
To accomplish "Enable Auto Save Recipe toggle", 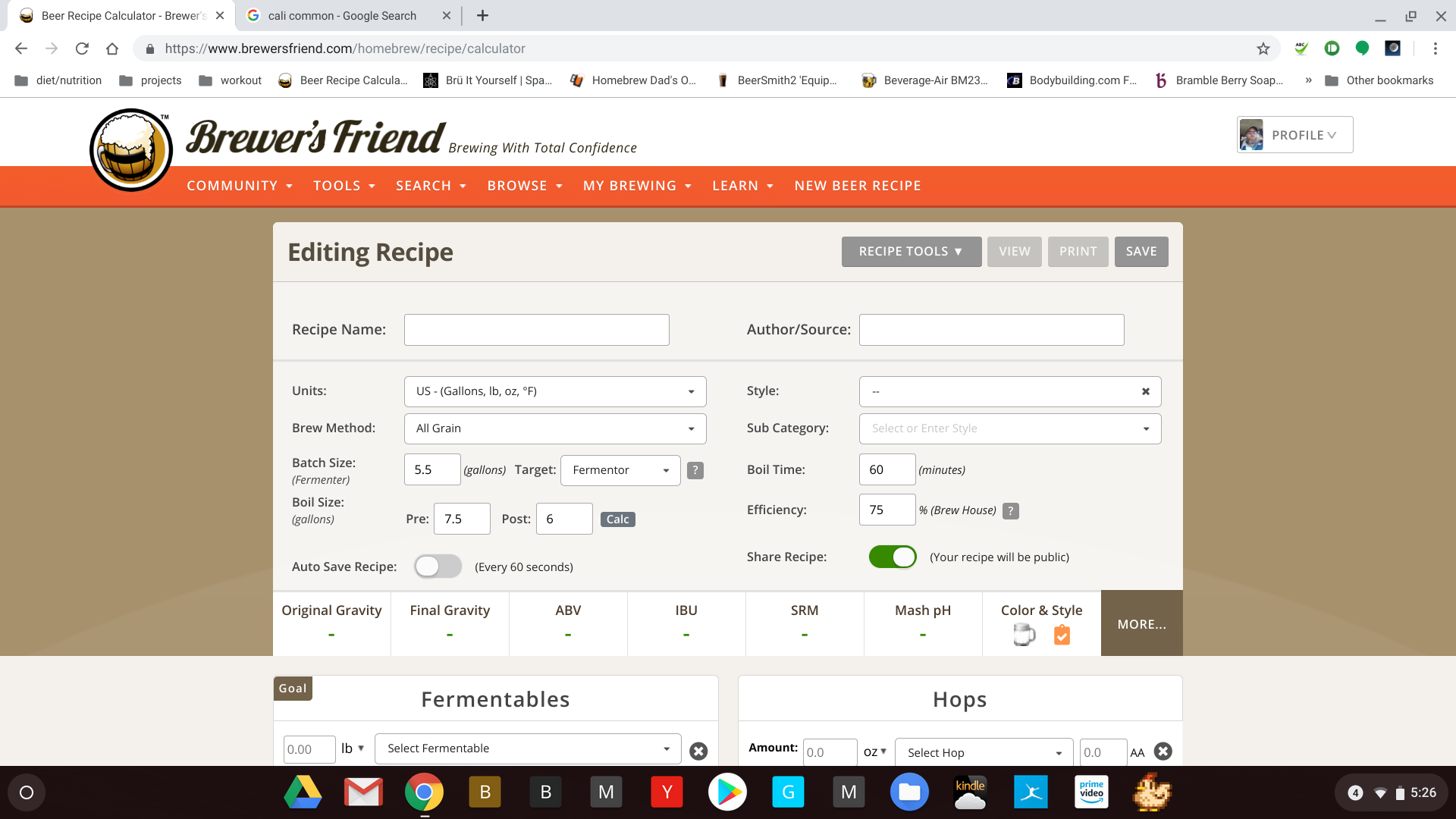I will coord(438,566).
